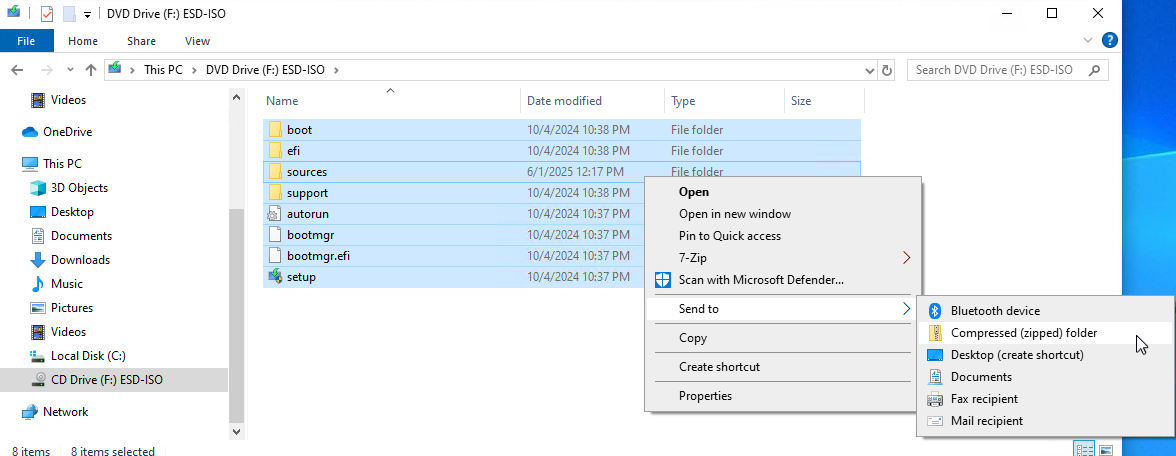Click the New folder quick access icon
The image size is (1176, 456).
[69, 14]
